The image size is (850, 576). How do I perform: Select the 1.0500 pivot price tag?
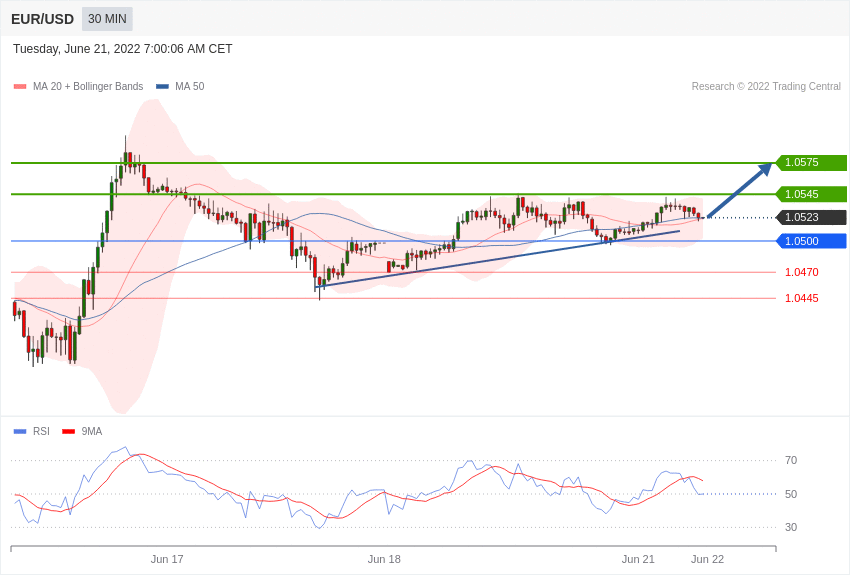812,241
